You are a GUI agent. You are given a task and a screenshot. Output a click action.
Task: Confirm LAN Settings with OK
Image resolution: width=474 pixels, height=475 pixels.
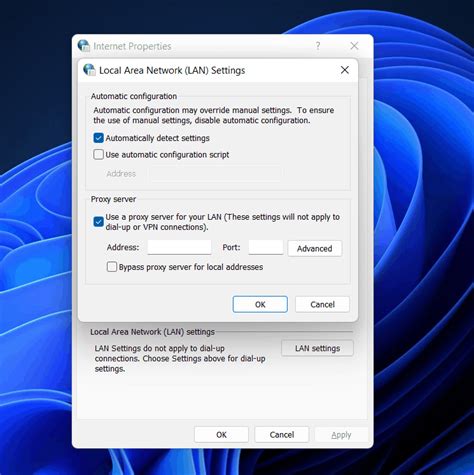(260, 304)
